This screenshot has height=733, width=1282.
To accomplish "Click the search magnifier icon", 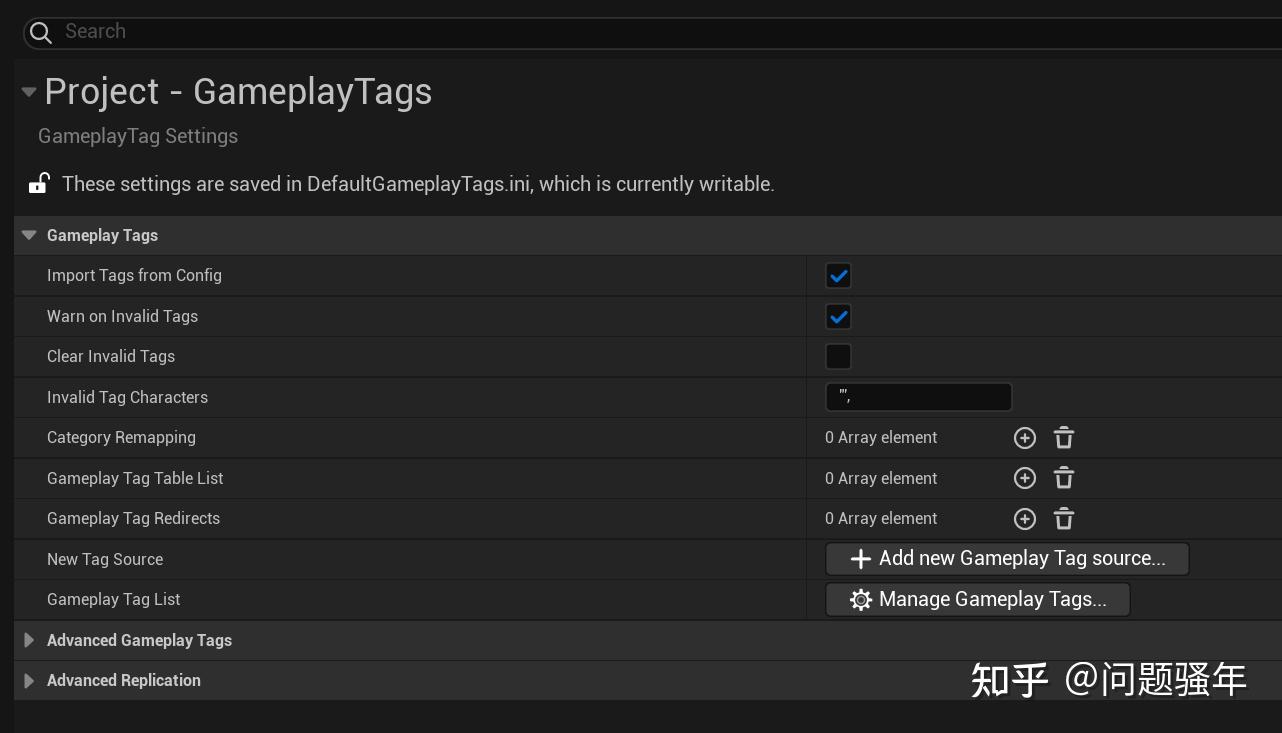I will coord(41,33).
